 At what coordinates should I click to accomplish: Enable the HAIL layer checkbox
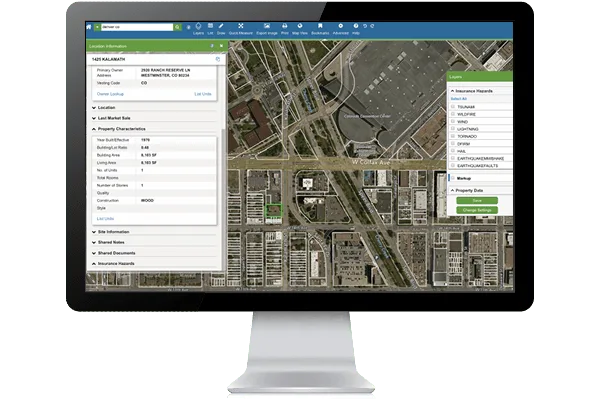[x=453, y=150]
